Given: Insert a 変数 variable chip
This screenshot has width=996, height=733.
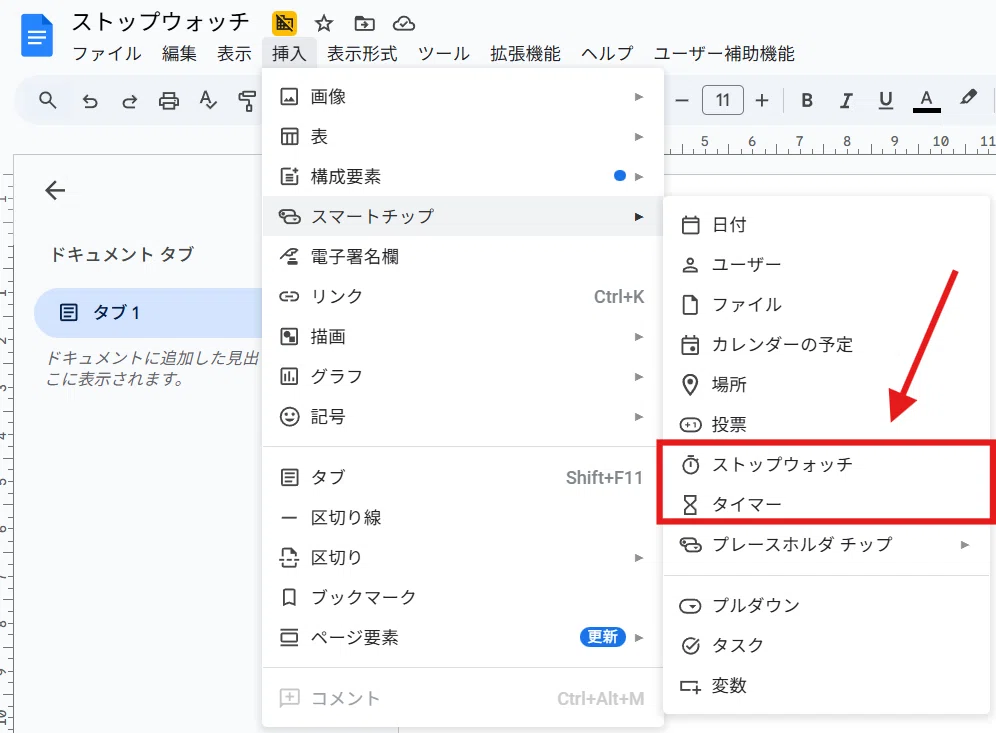Looking at the screenshot, I should point(826,685).
